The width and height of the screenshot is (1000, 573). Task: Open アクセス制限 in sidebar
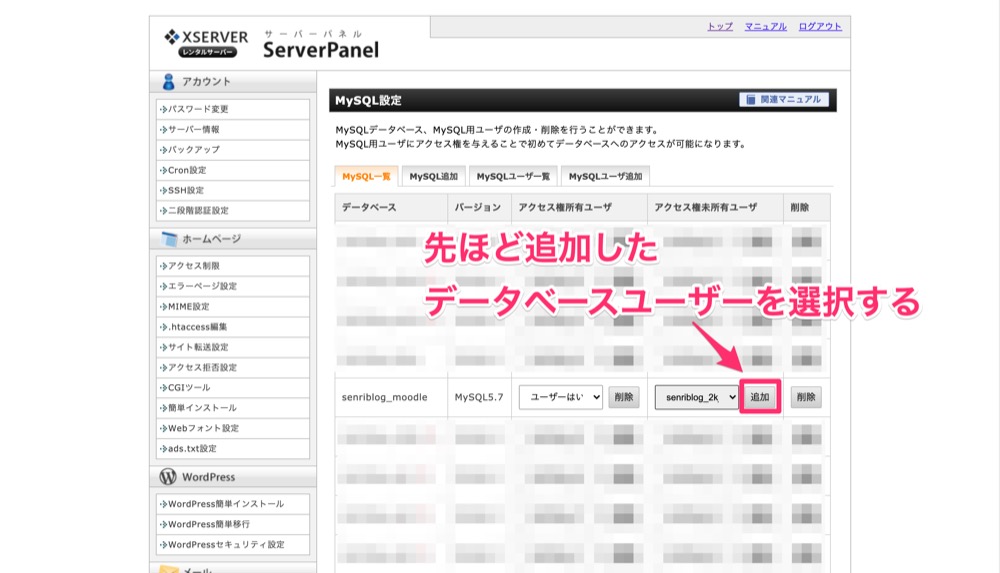[233, 266]
